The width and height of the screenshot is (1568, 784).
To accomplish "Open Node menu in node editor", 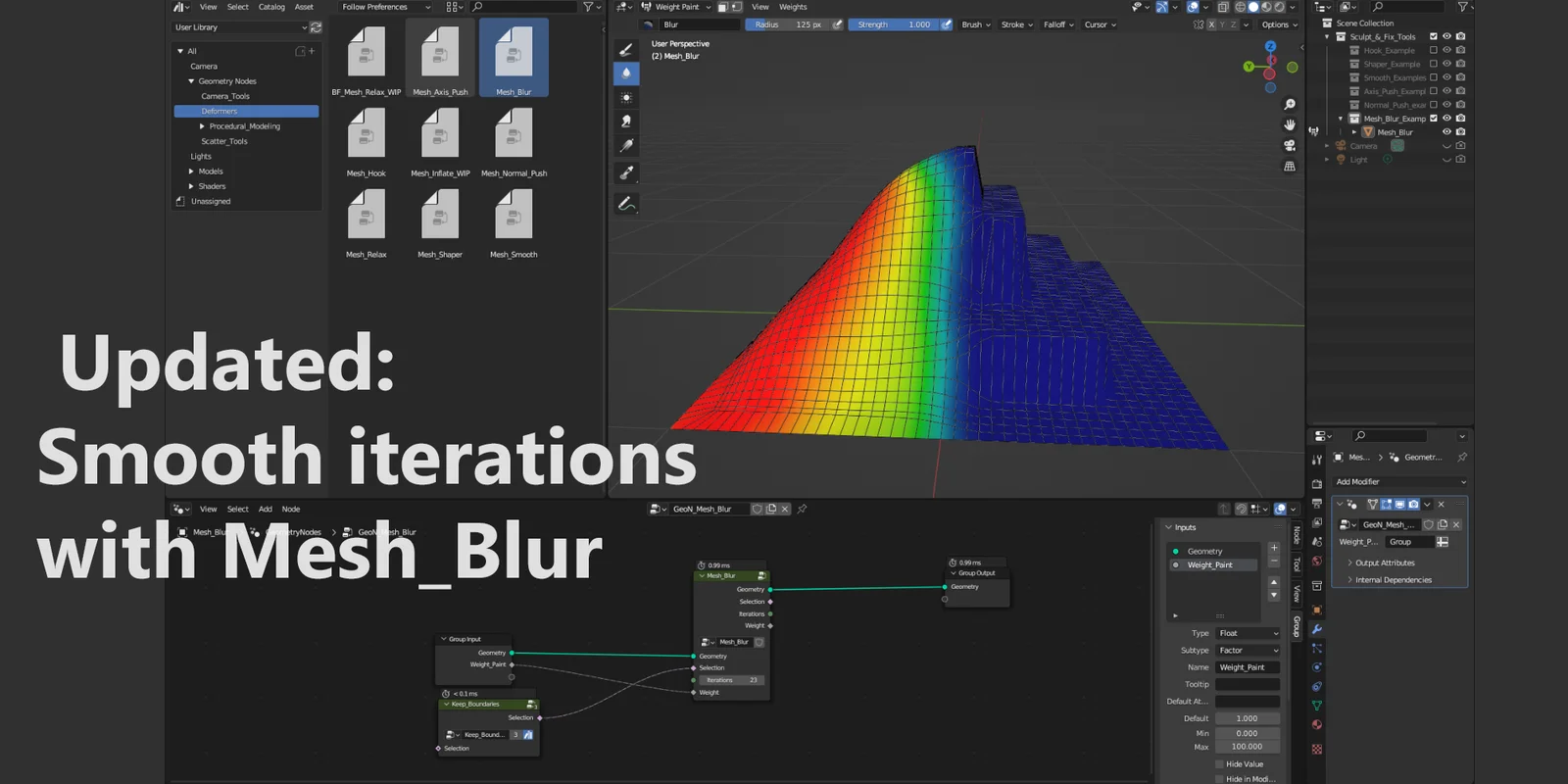I will (291, 509).
